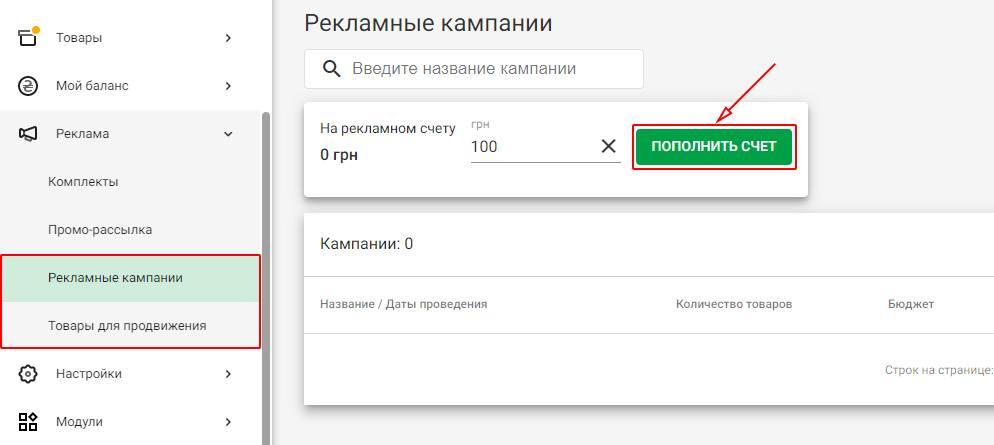Expand the Настройки chevron
The image size is (994, 445).
tap(228, 374)
